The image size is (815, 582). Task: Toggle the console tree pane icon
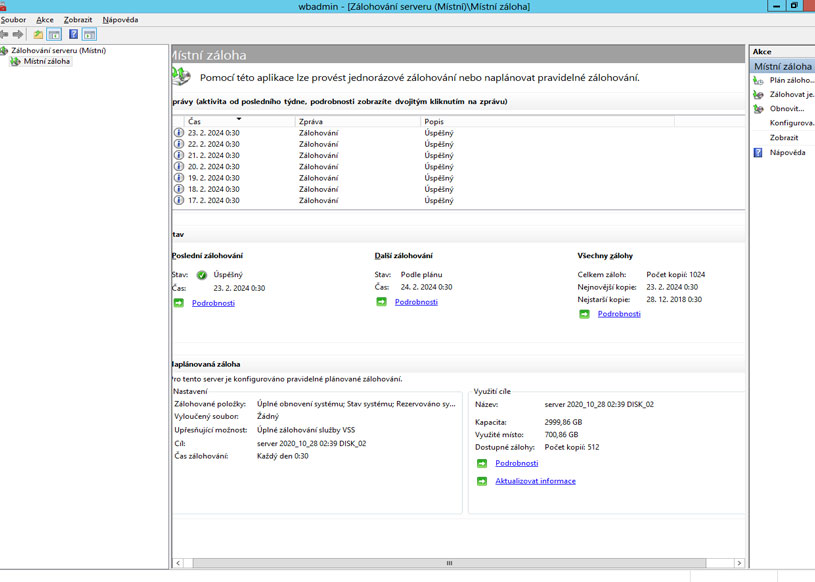point(54,35)
